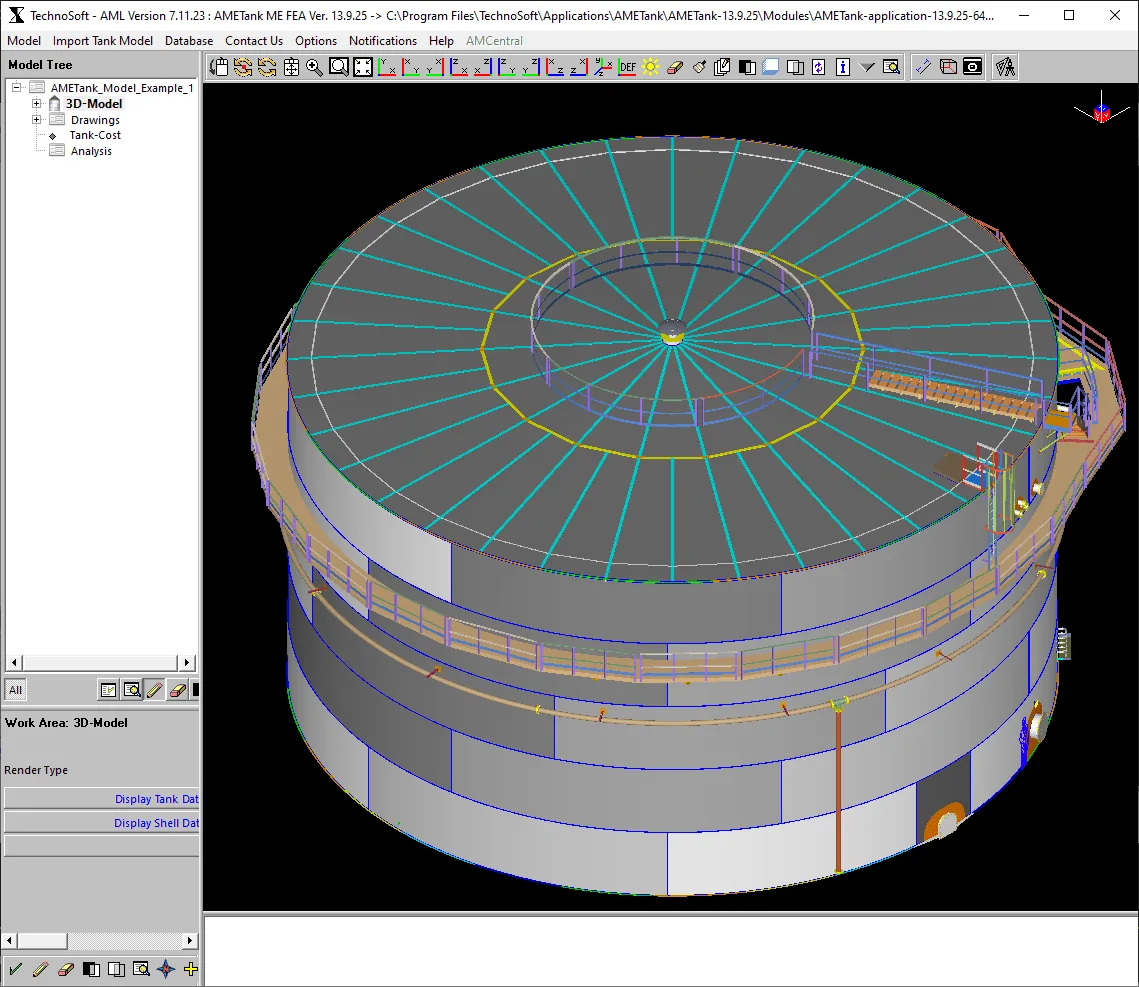Open the Database menu
The width and height of the screenshot is (1139, 987).
pyautogui.click(x=189, y=41)
